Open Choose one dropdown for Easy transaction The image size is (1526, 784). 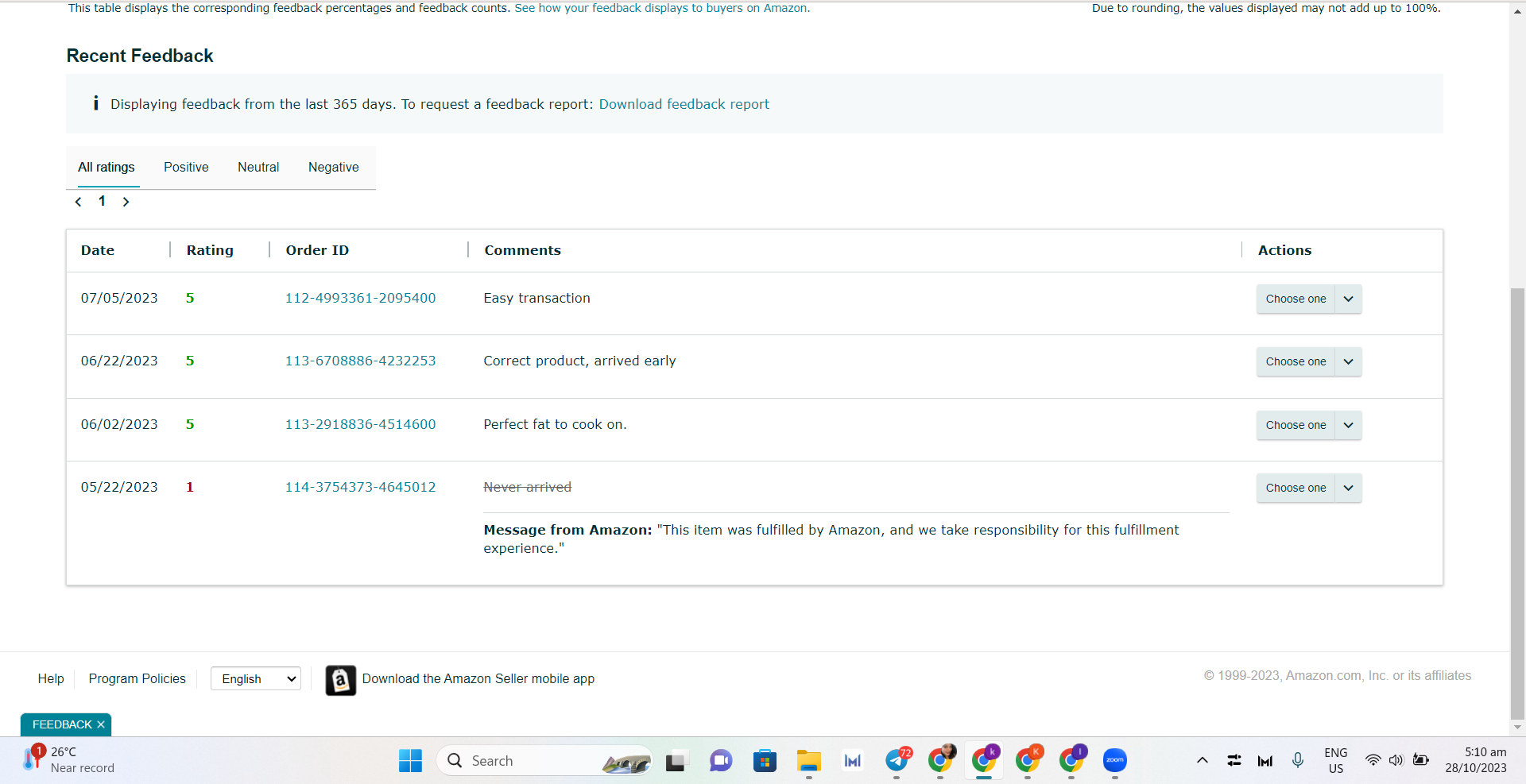click(1296, 299)
